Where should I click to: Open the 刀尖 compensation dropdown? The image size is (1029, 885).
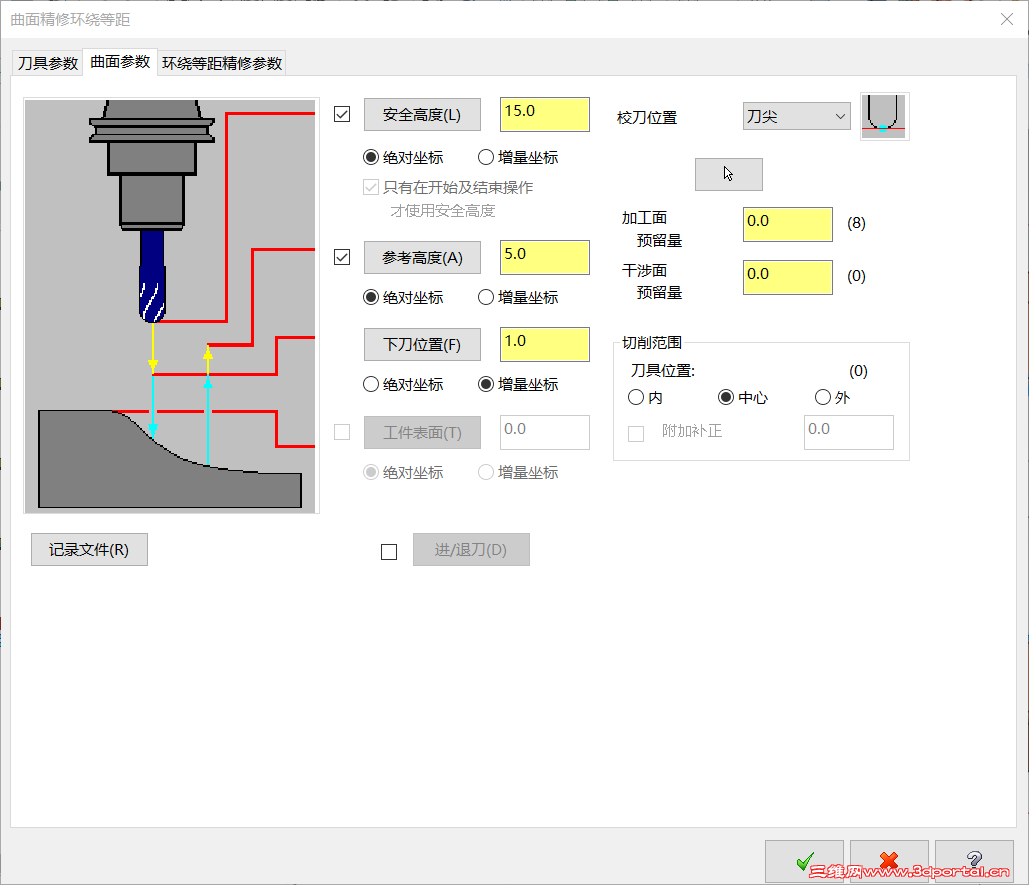[x=796, y=116]
